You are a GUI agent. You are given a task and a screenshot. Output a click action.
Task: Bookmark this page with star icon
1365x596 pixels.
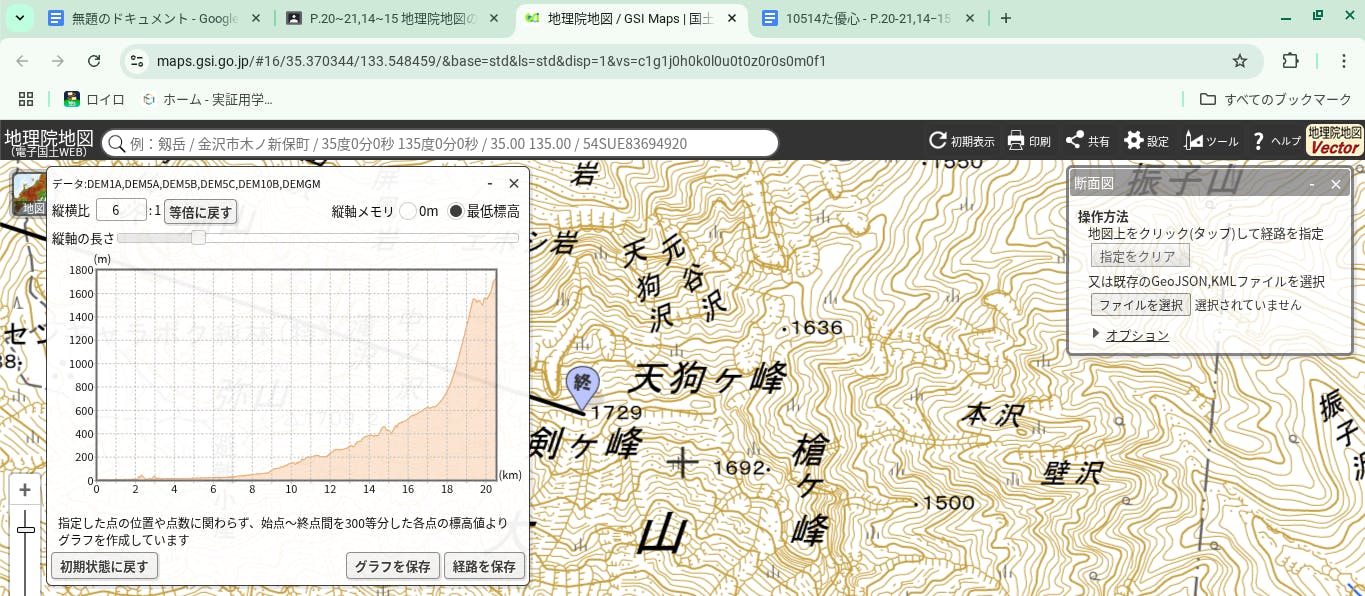pyautogui.click(x=1240, y=61)
